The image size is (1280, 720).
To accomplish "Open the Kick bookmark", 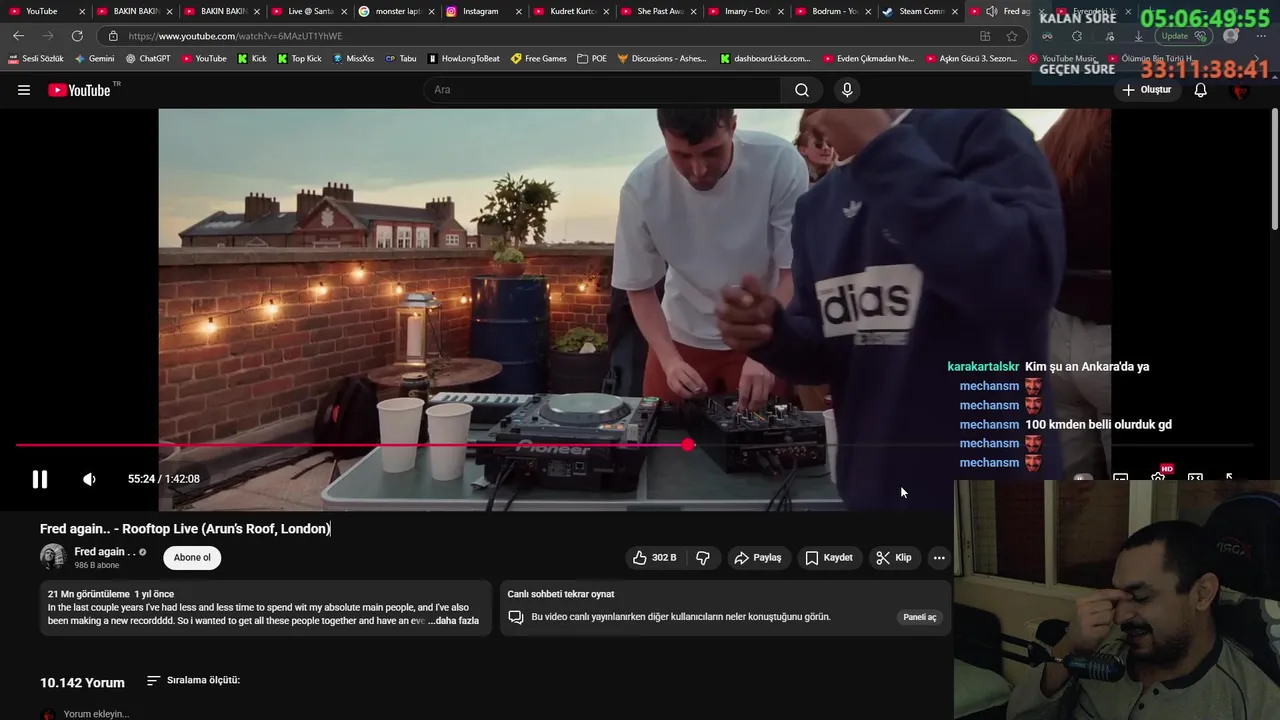I will pyautogui.click(x=251, y=59).
